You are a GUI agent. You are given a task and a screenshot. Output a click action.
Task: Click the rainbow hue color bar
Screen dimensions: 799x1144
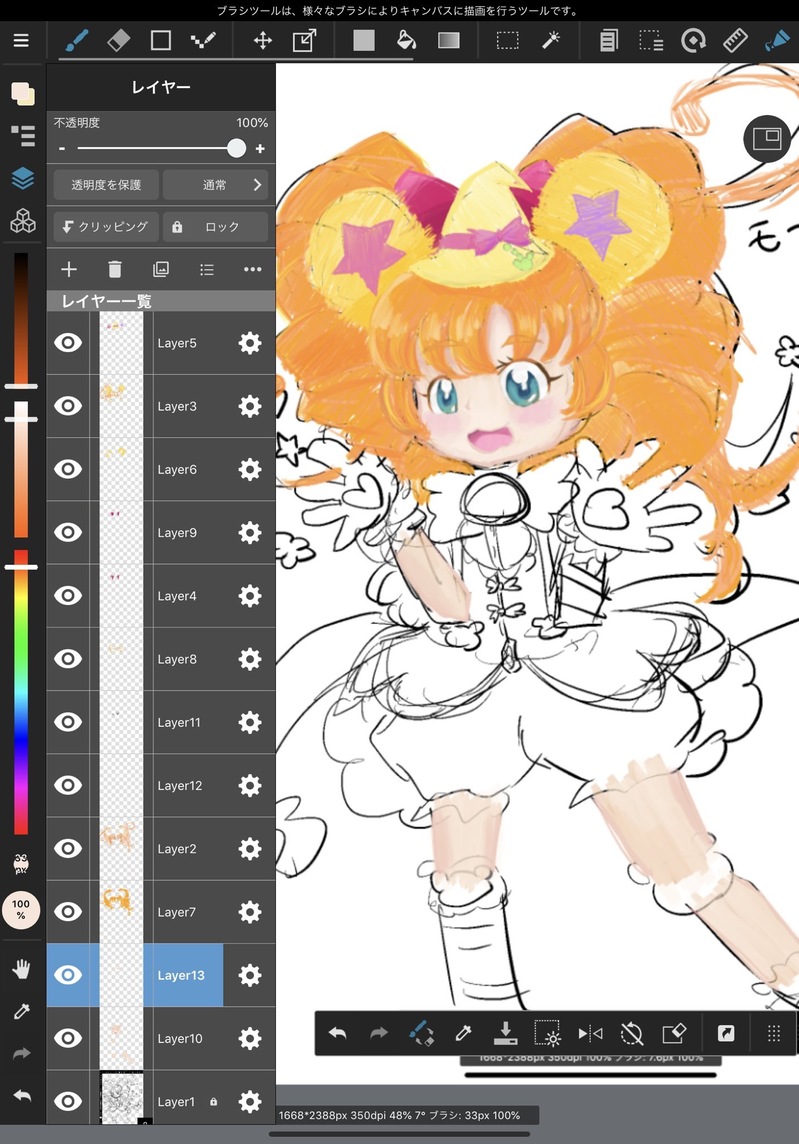(21, 693)
